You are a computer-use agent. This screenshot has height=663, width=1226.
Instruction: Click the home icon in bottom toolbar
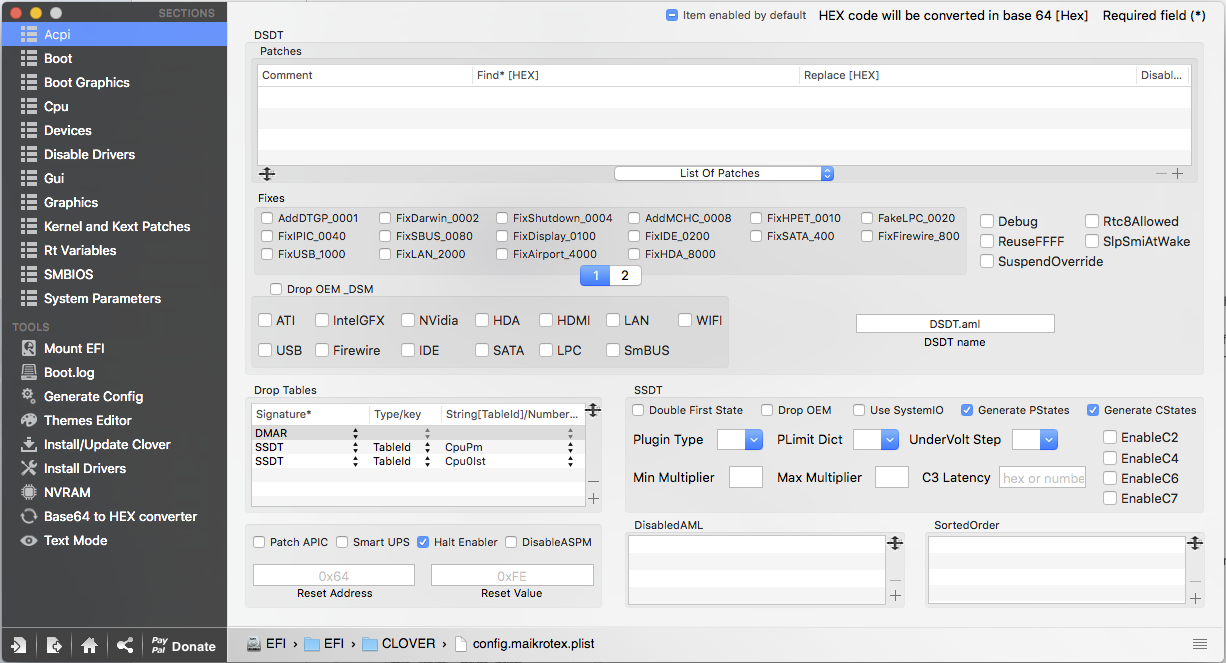(x=89, y=645)
